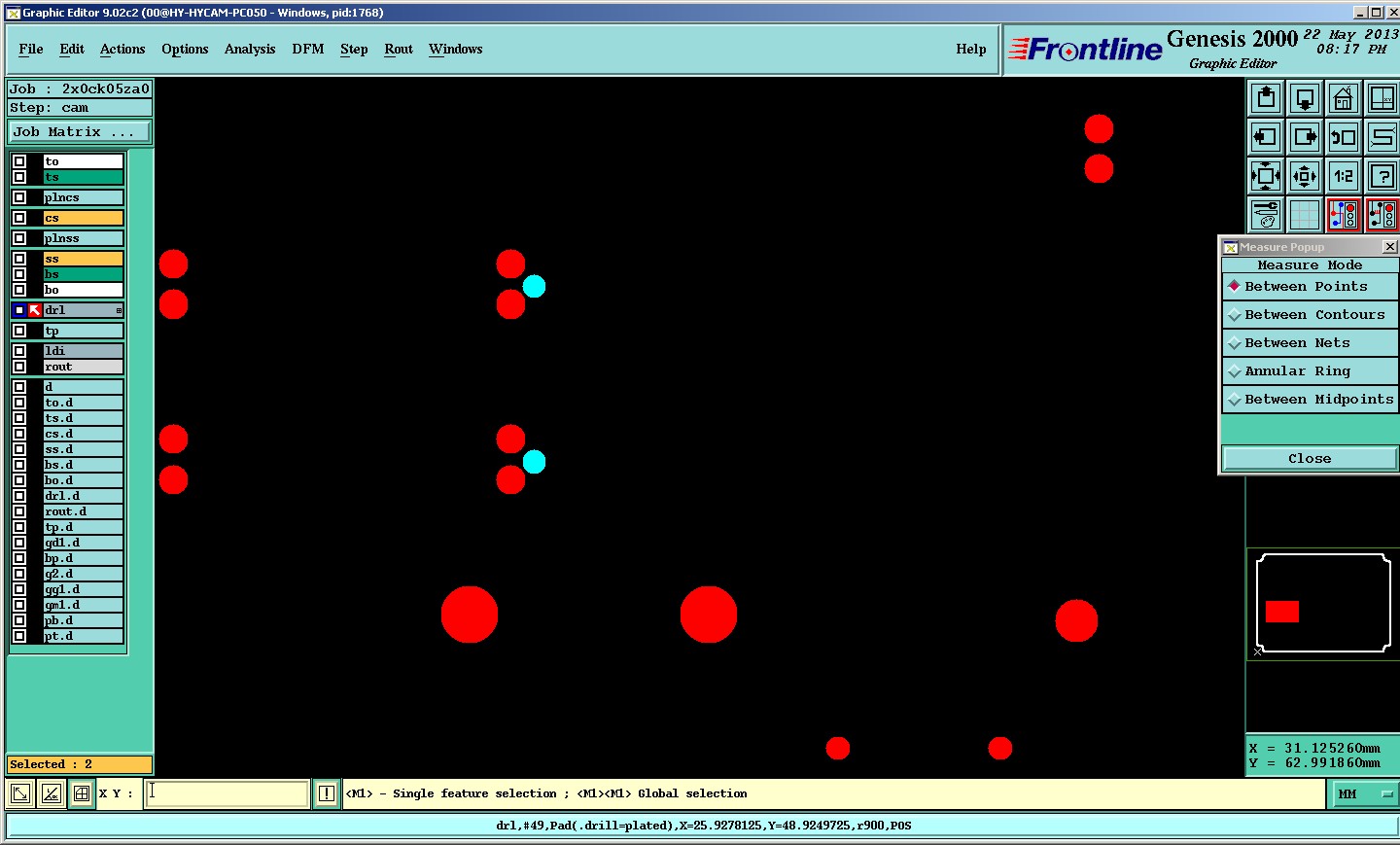Open the Help menu
1400x845 pixels.
971,50
